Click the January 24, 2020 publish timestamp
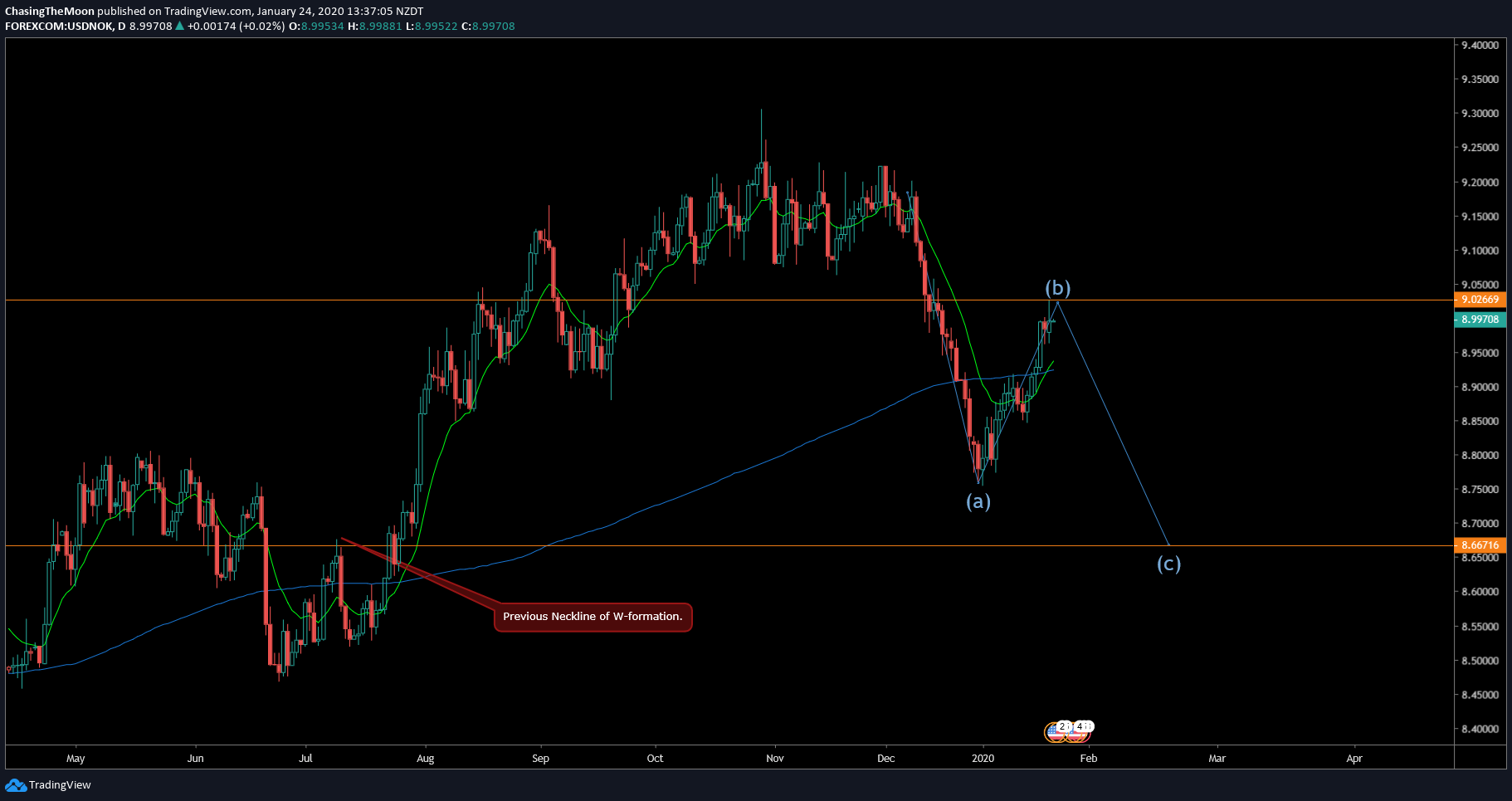 point(340,11)
